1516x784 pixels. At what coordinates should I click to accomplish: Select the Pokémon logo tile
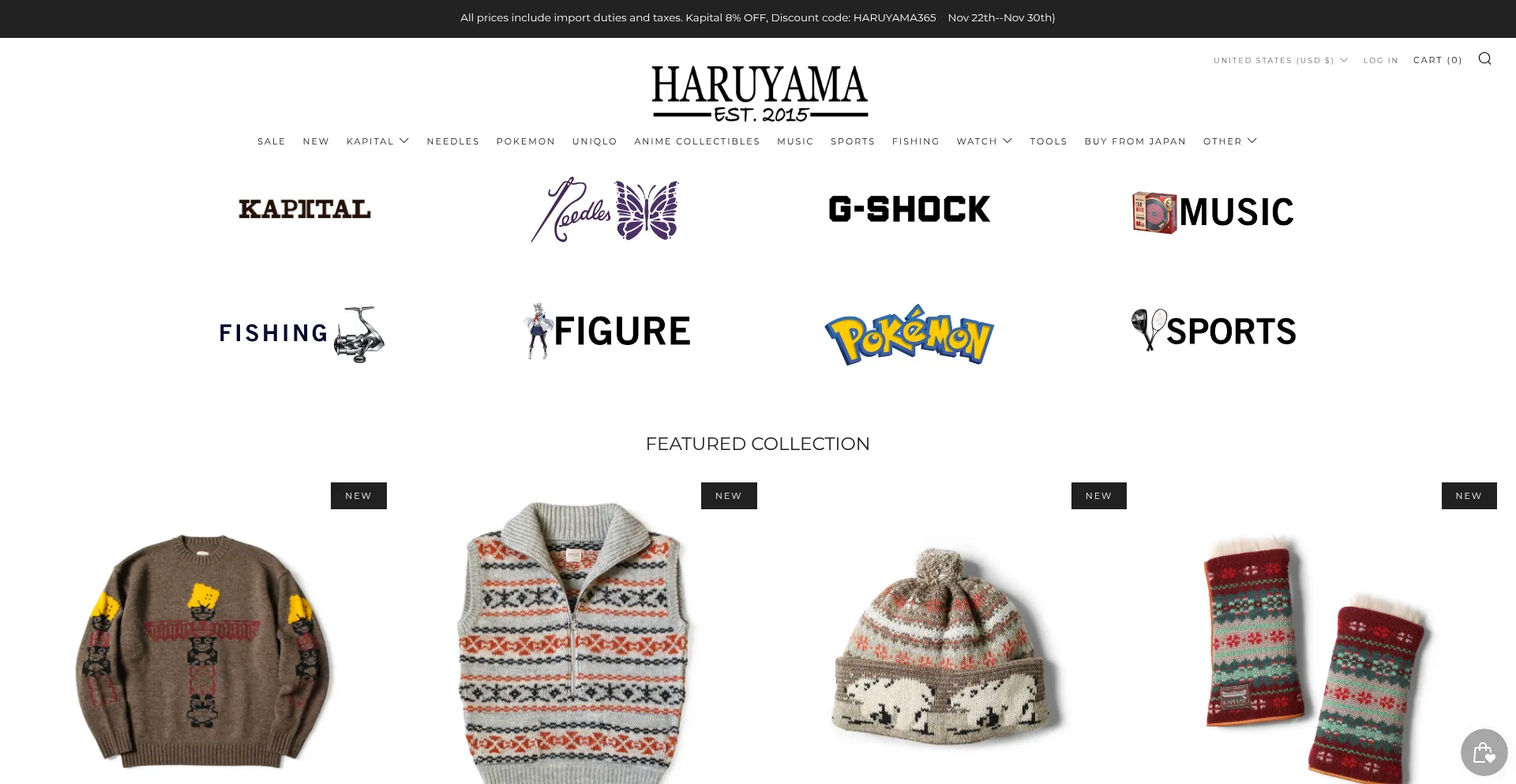pyautogui.click(x=909, y=335)
